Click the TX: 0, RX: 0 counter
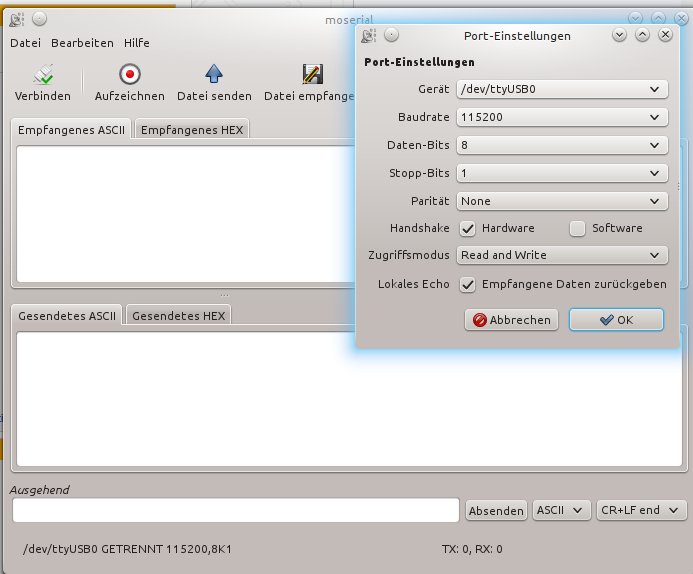The width and height of the screenshot is (693, 574). pos(472,549)
